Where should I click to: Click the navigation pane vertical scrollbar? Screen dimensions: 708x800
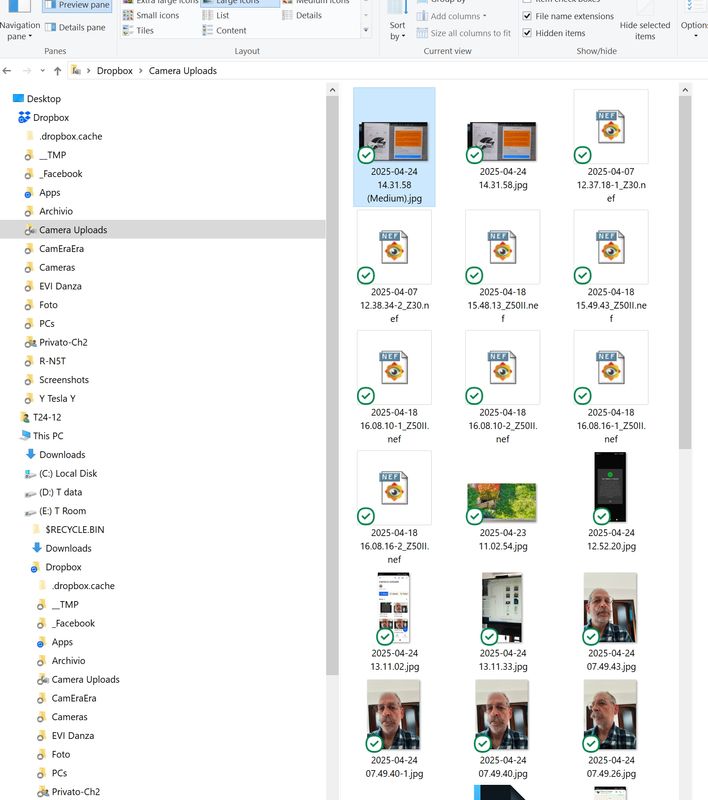click(331, 400)
